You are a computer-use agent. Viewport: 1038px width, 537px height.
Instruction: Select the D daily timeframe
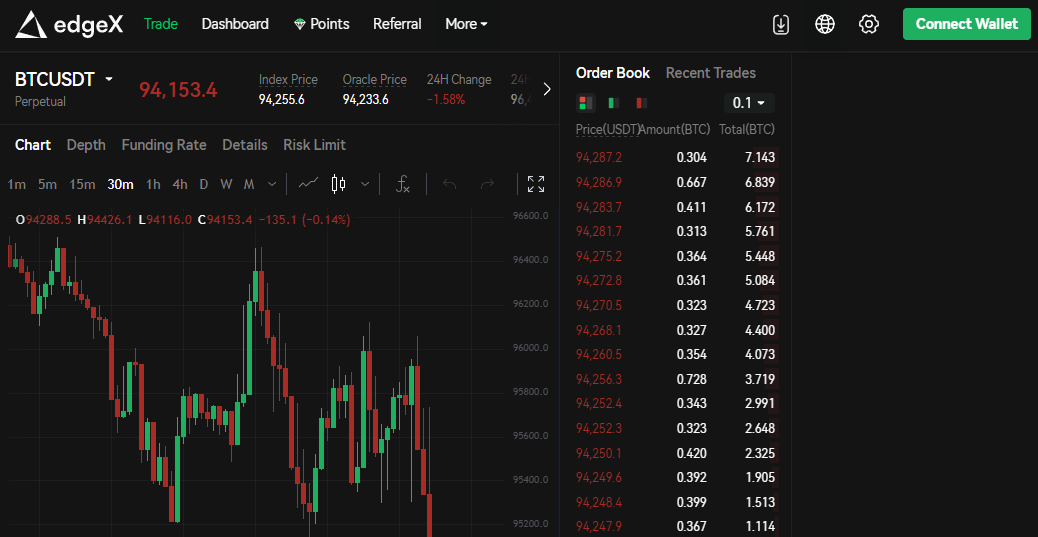tap(203, 184)
